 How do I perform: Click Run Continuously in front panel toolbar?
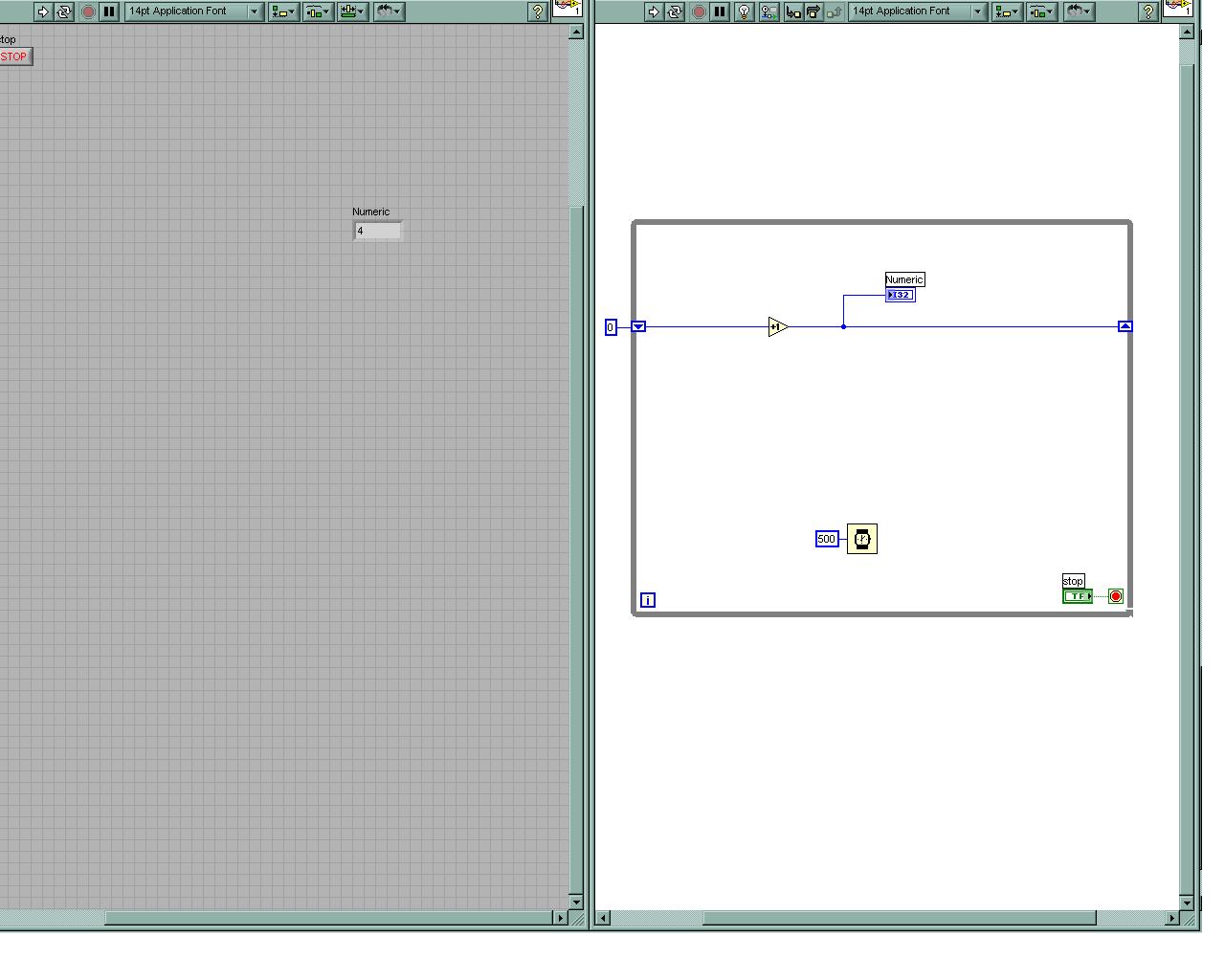pyautogui.click(x=64, y=11)
